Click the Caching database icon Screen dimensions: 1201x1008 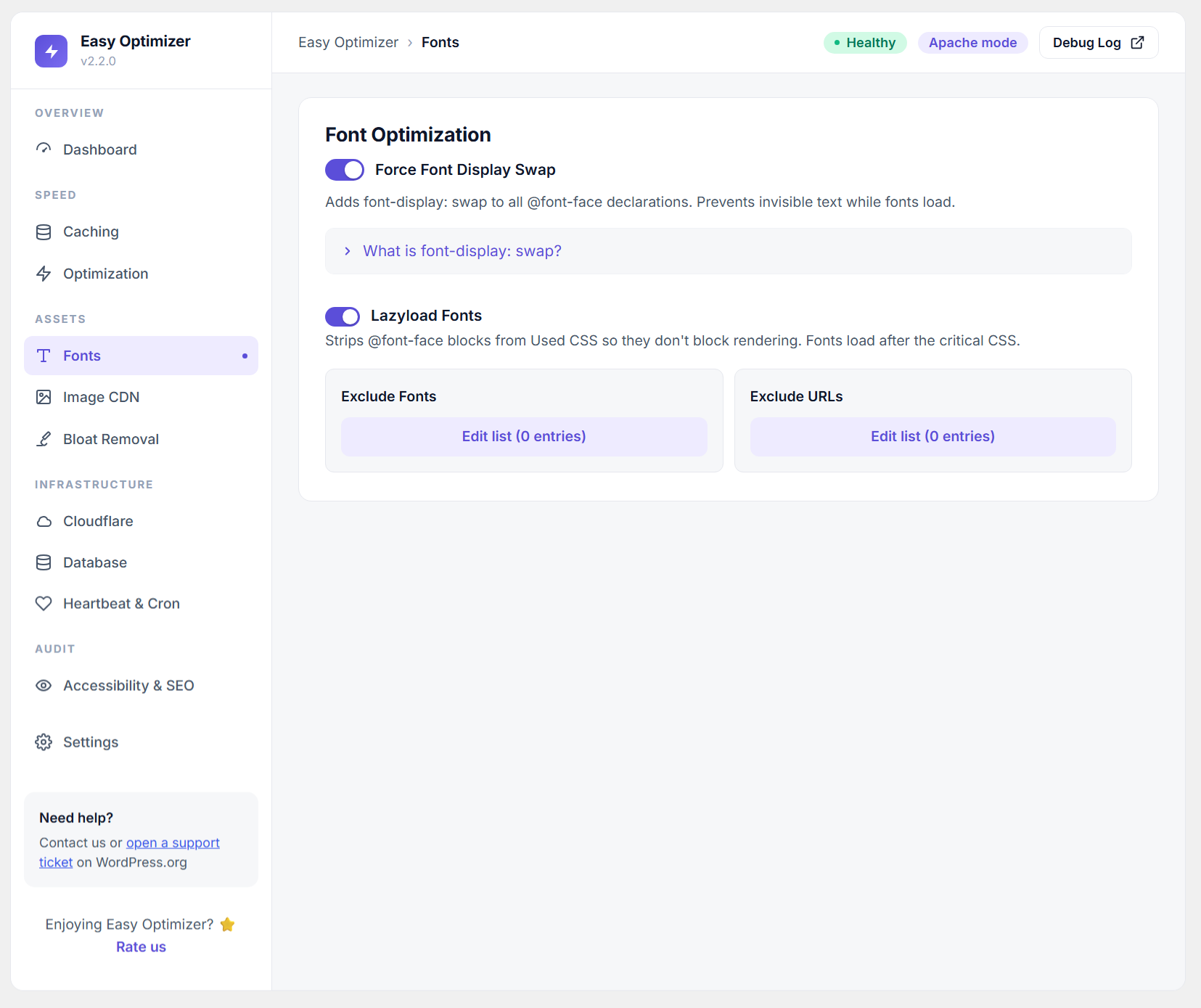(44, 232)
